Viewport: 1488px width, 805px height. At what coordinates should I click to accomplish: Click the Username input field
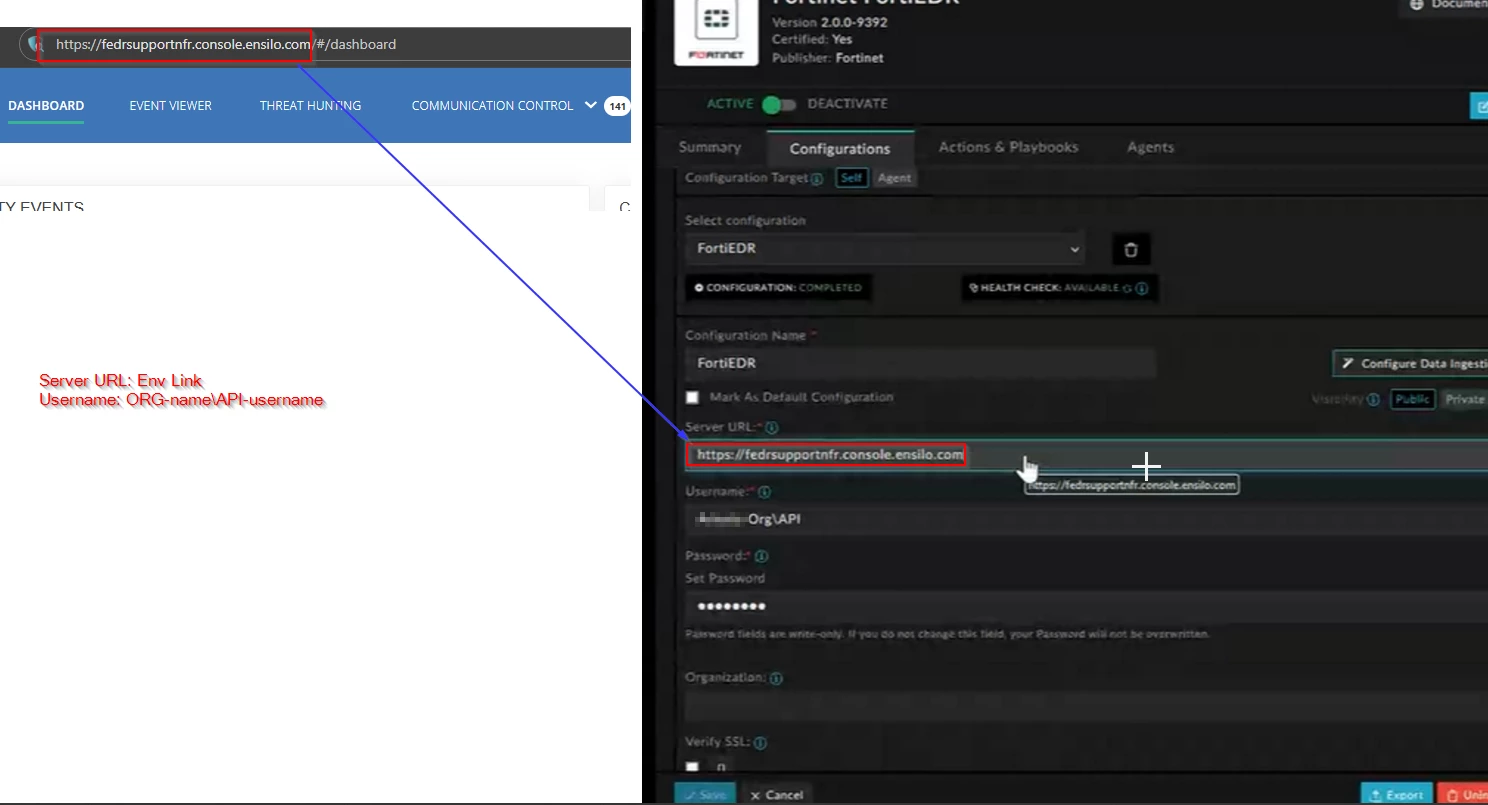coord(1086,519)
